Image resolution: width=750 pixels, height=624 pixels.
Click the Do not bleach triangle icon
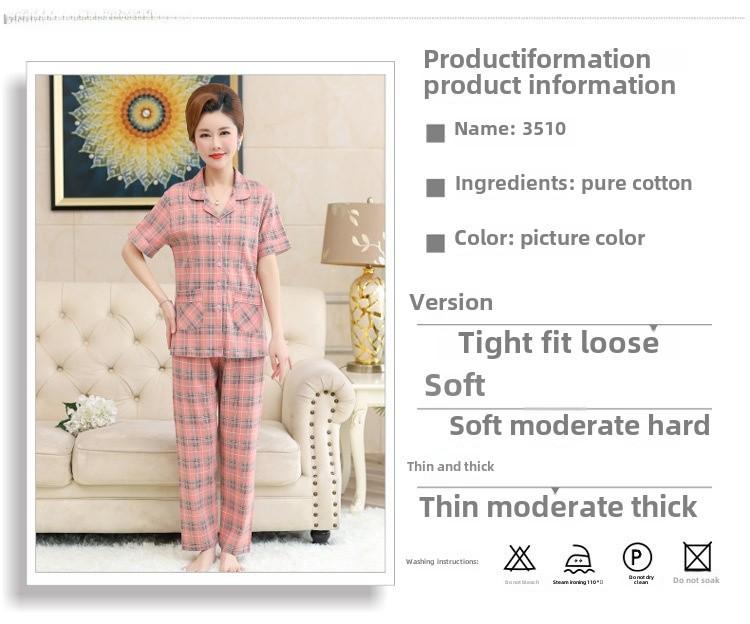click(519, 558)
